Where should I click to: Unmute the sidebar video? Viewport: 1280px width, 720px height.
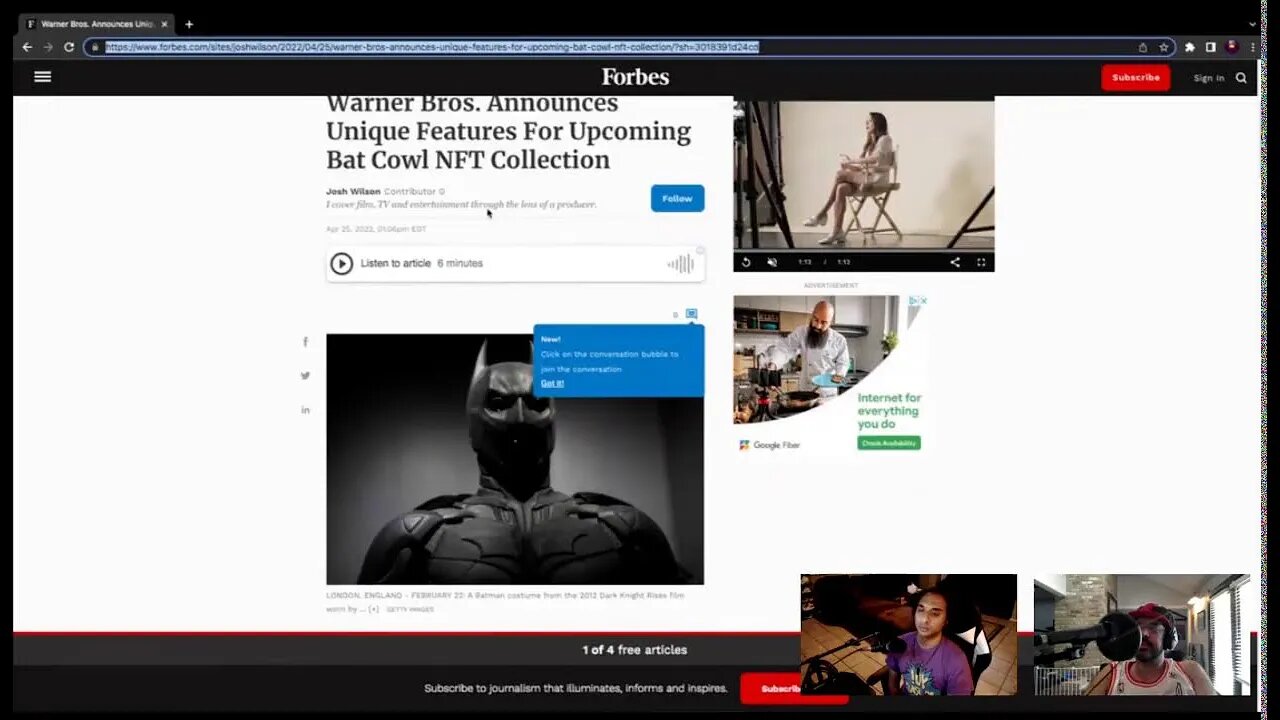coord(772,262)
